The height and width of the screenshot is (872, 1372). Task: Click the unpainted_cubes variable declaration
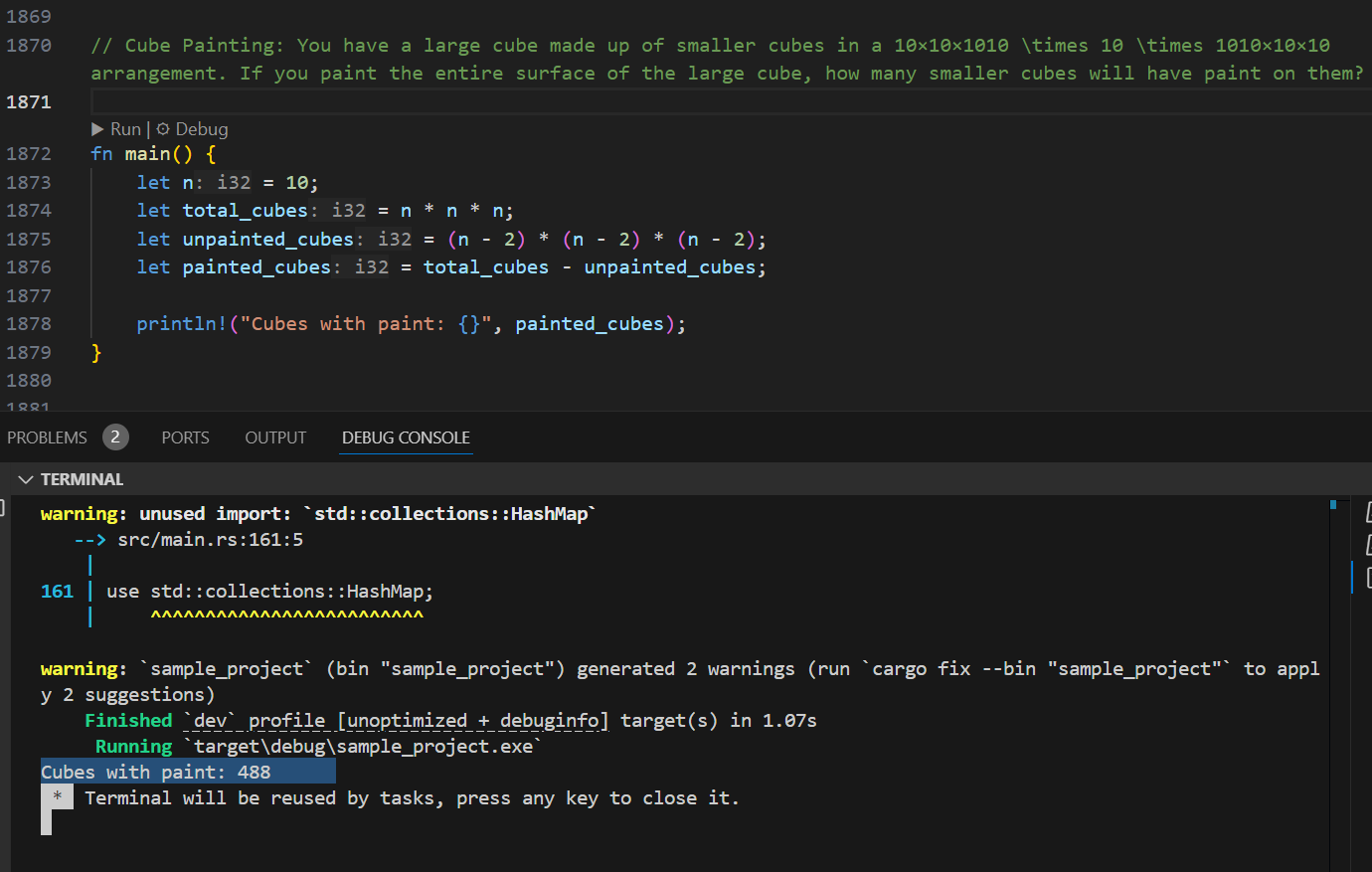(267, 240)
